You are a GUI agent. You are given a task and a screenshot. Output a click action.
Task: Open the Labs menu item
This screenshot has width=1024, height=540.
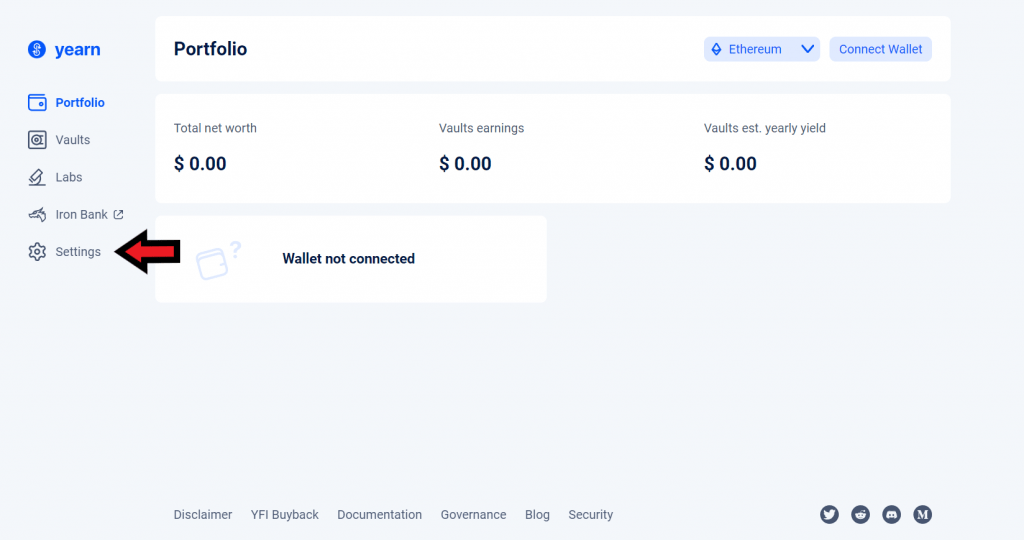[69, 177]
